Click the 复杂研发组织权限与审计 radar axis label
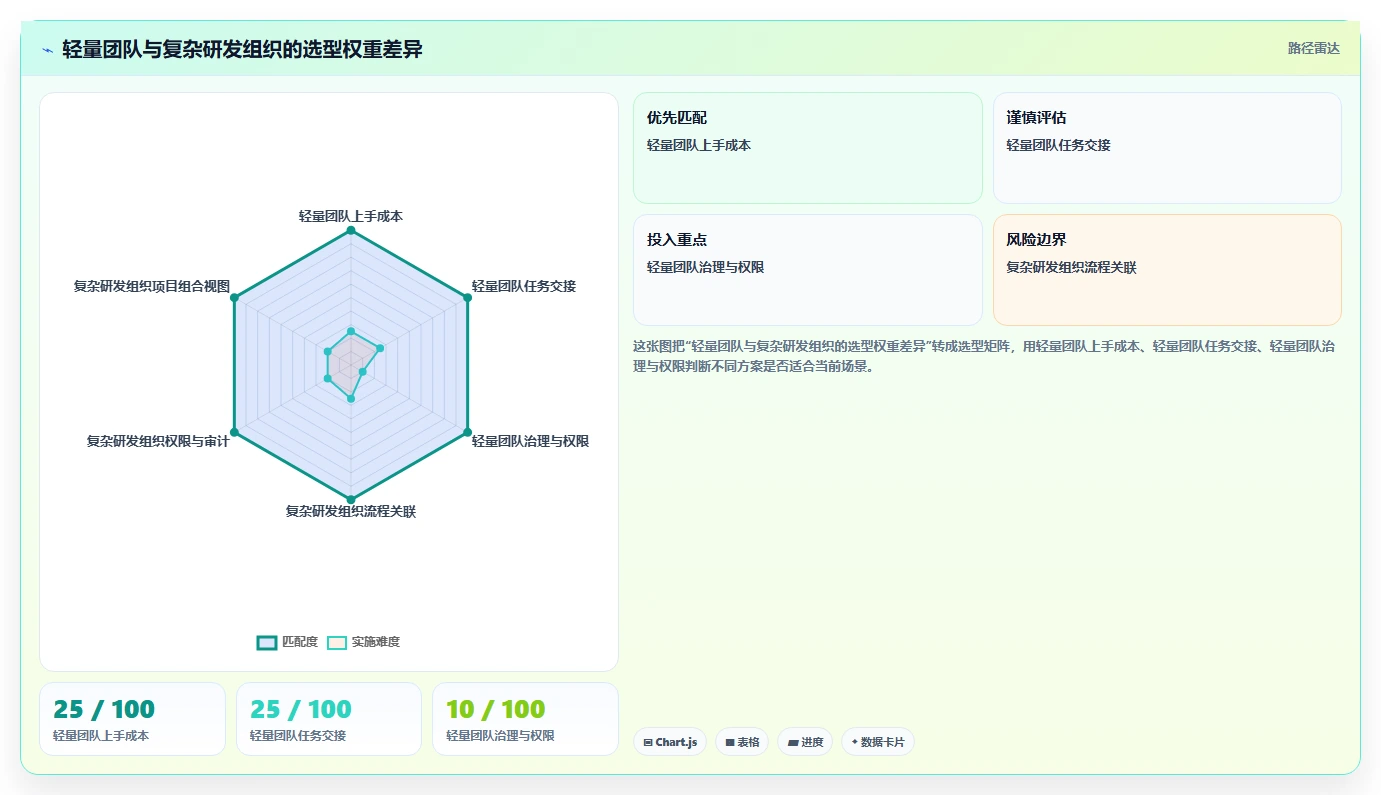This screenshot has height=795, width=1381. (158, 441)
